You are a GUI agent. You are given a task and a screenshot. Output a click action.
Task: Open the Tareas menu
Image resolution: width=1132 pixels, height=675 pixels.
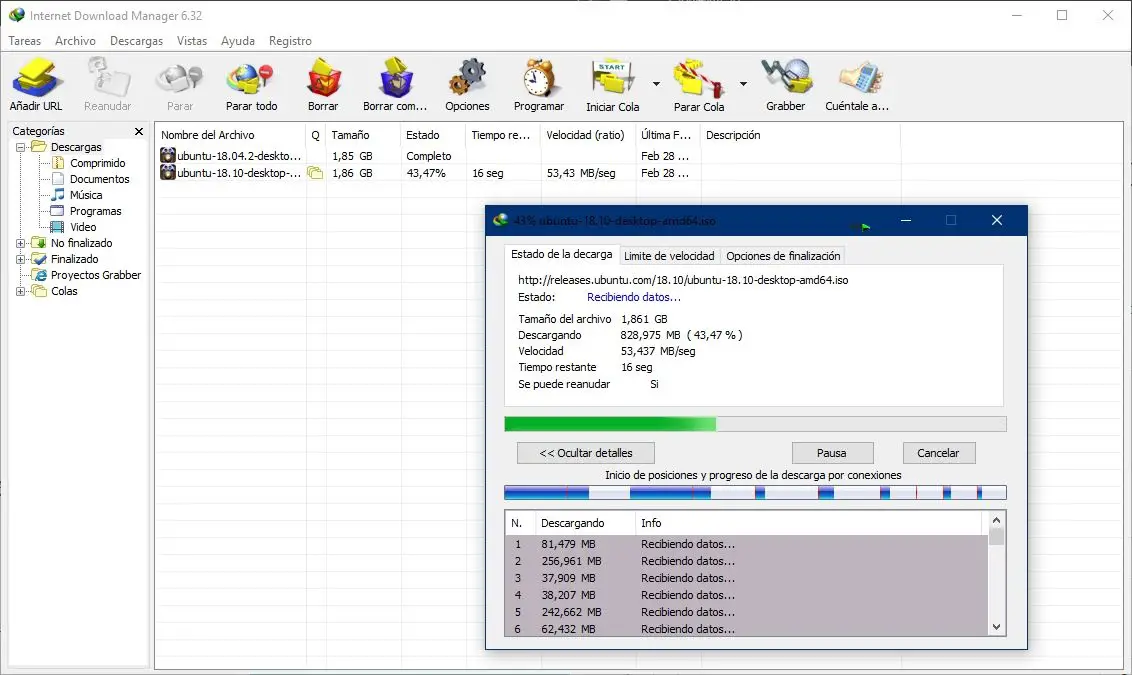[x=25, y=41]
